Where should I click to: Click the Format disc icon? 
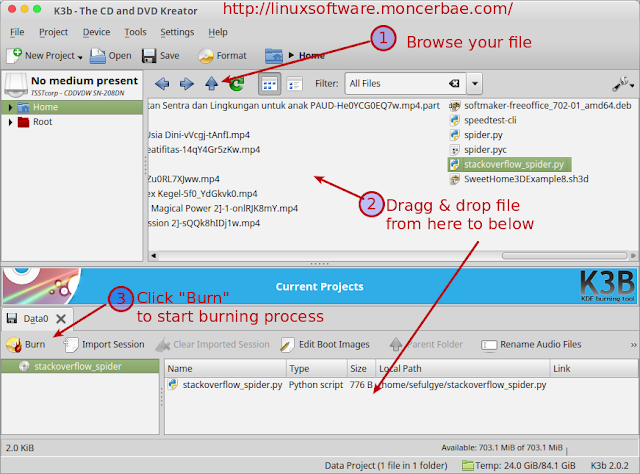point(206,56)
